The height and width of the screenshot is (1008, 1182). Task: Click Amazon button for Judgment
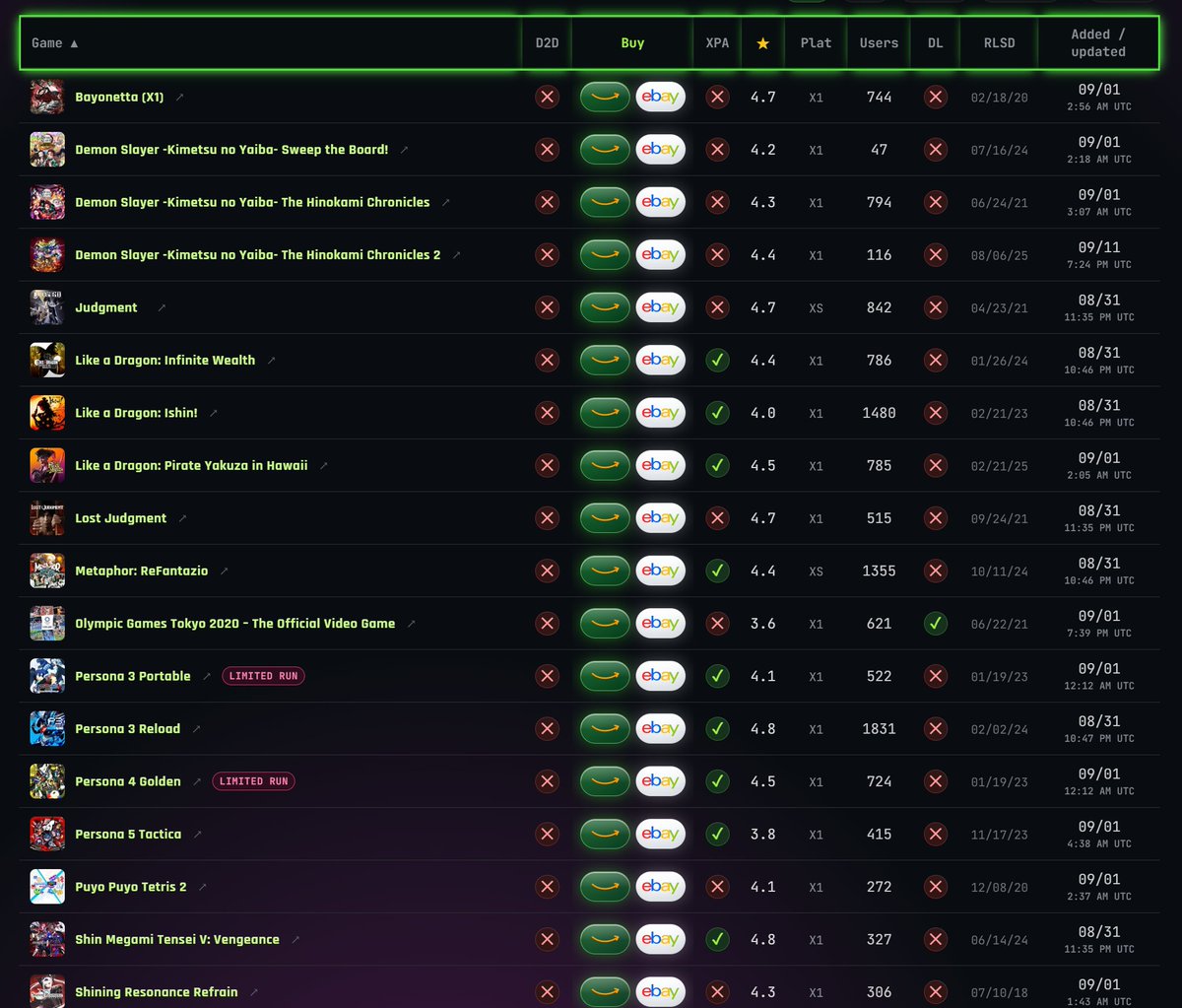tap(605, 307)
